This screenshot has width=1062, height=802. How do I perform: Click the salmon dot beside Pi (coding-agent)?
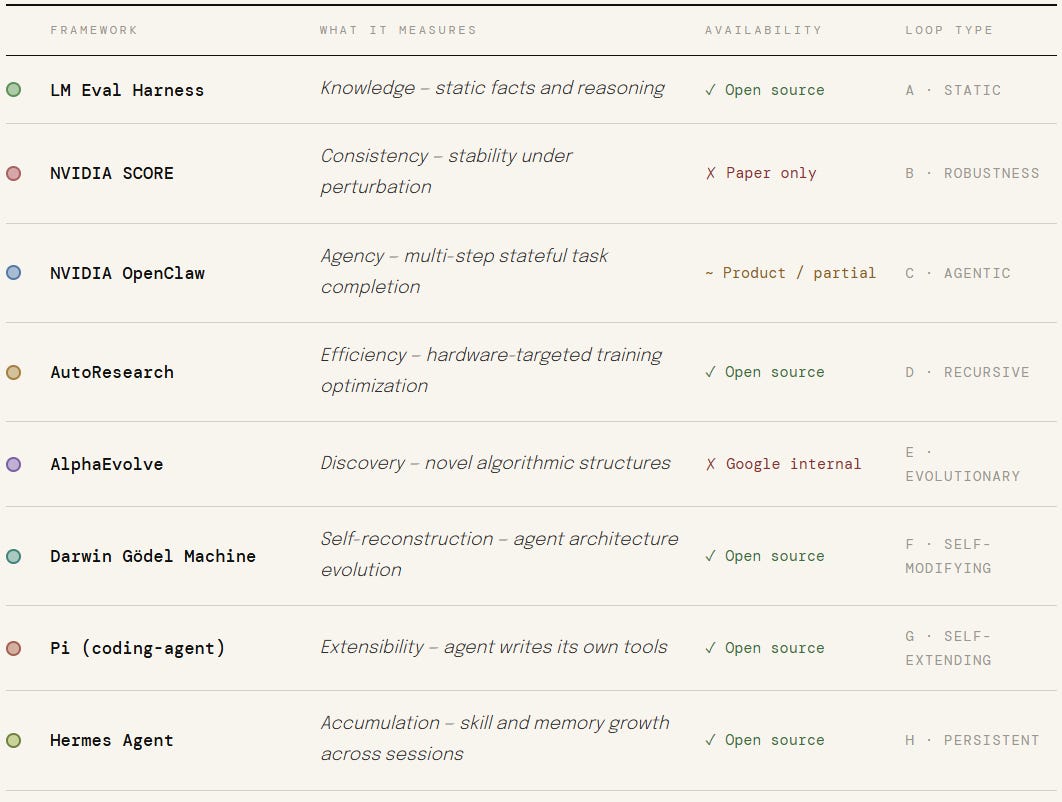(x=14, y=648)
